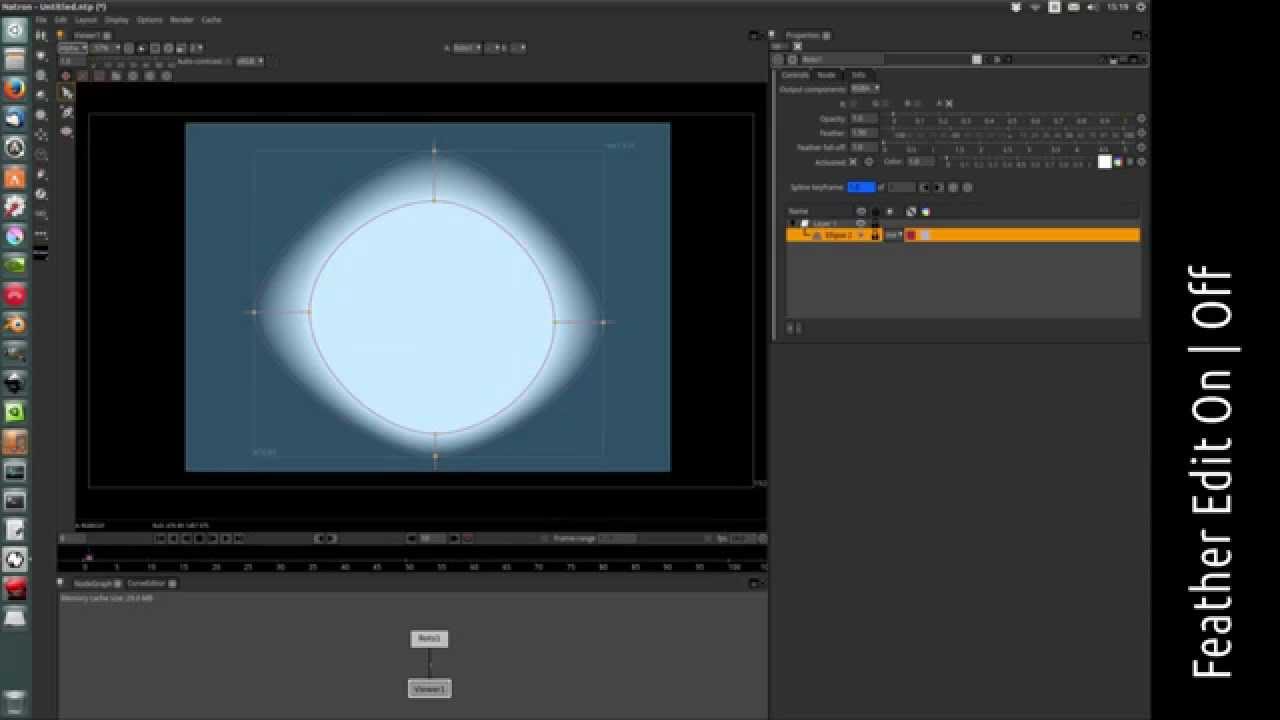Open the Output components dropdown
1280x720 pixels.
click(x=865, y=89)
